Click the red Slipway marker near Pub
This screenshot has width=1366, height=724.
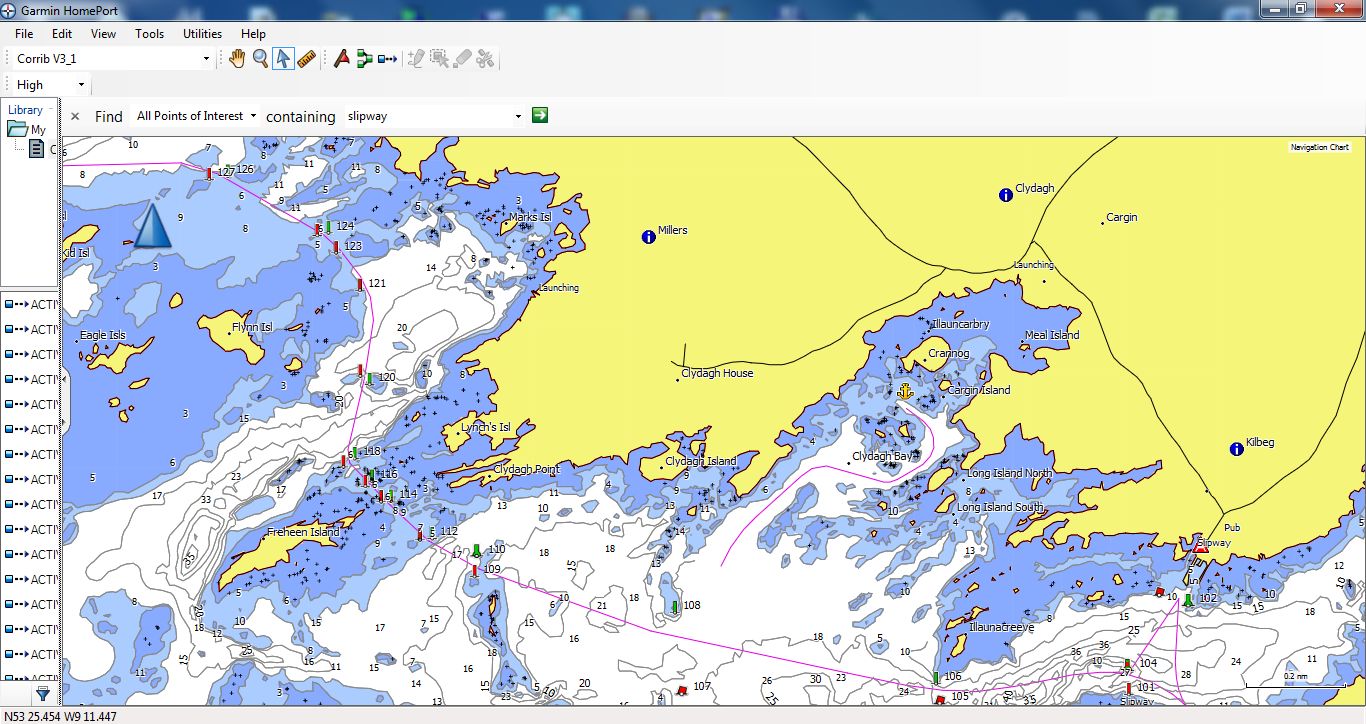1200,545
